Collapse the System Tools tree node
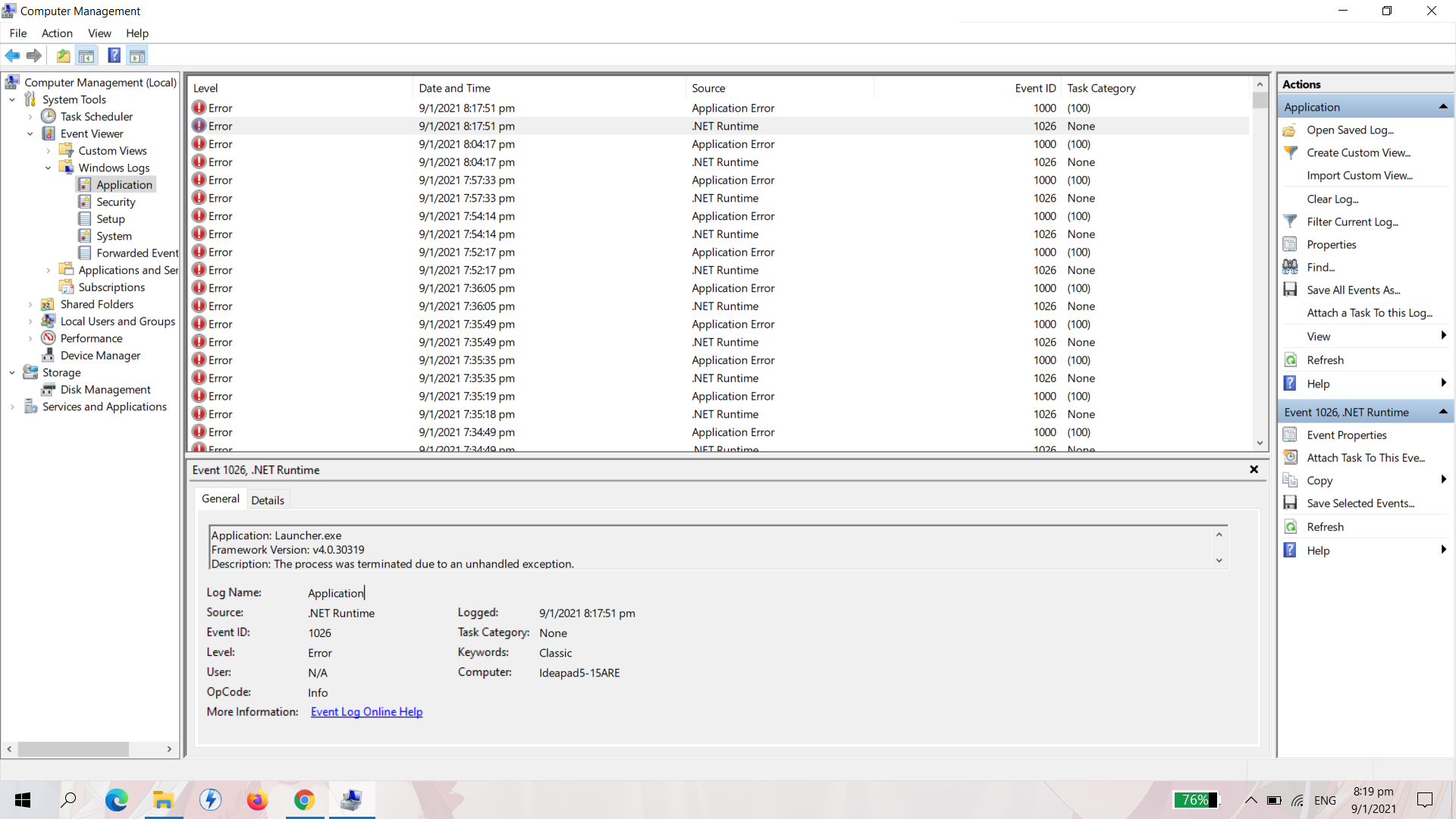The width and height of the screenshot is (1456, 819). click(x=12, y=99)
